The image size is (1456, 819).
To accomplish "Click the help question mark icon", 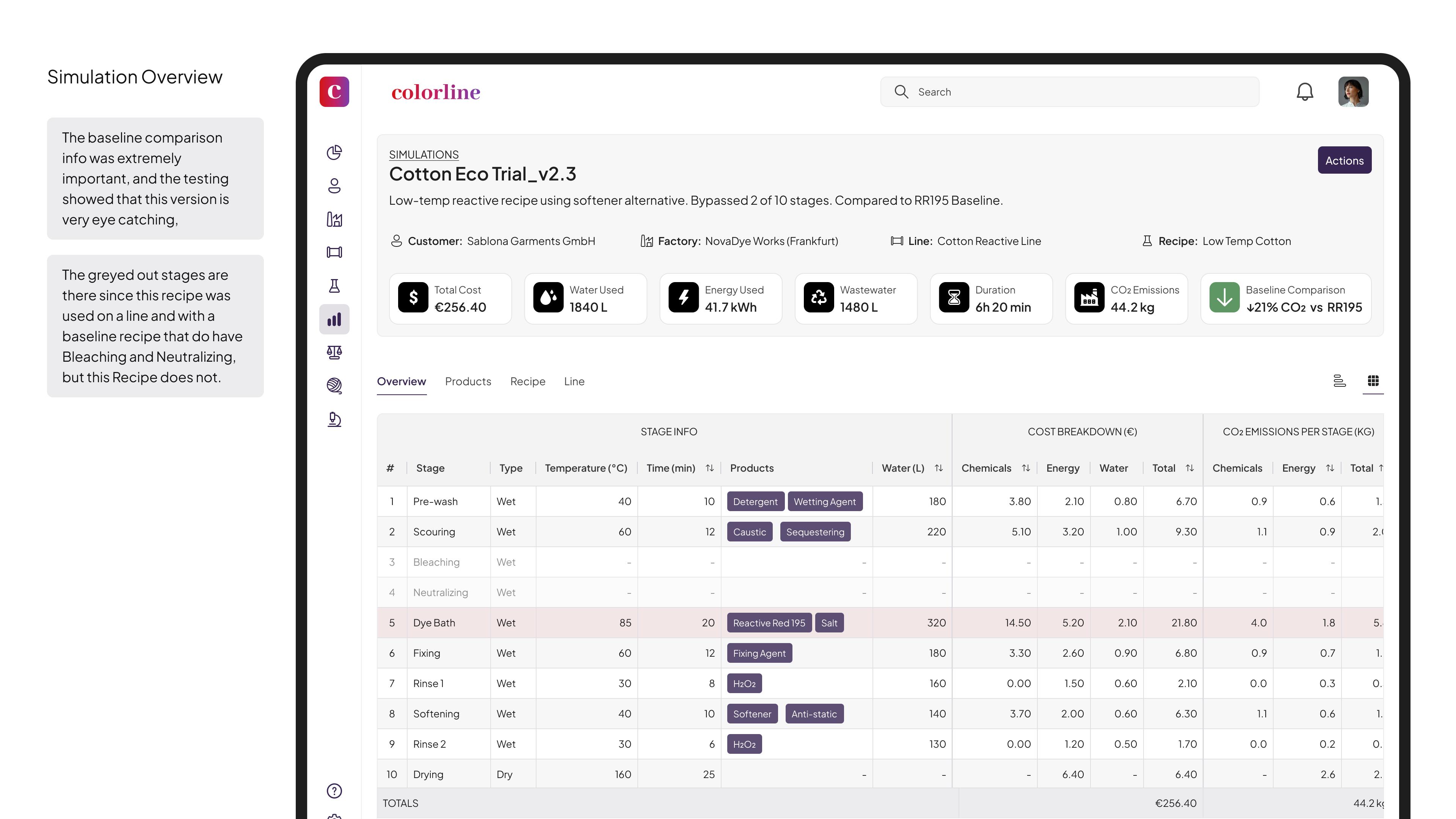I will (x=334, y=791).
